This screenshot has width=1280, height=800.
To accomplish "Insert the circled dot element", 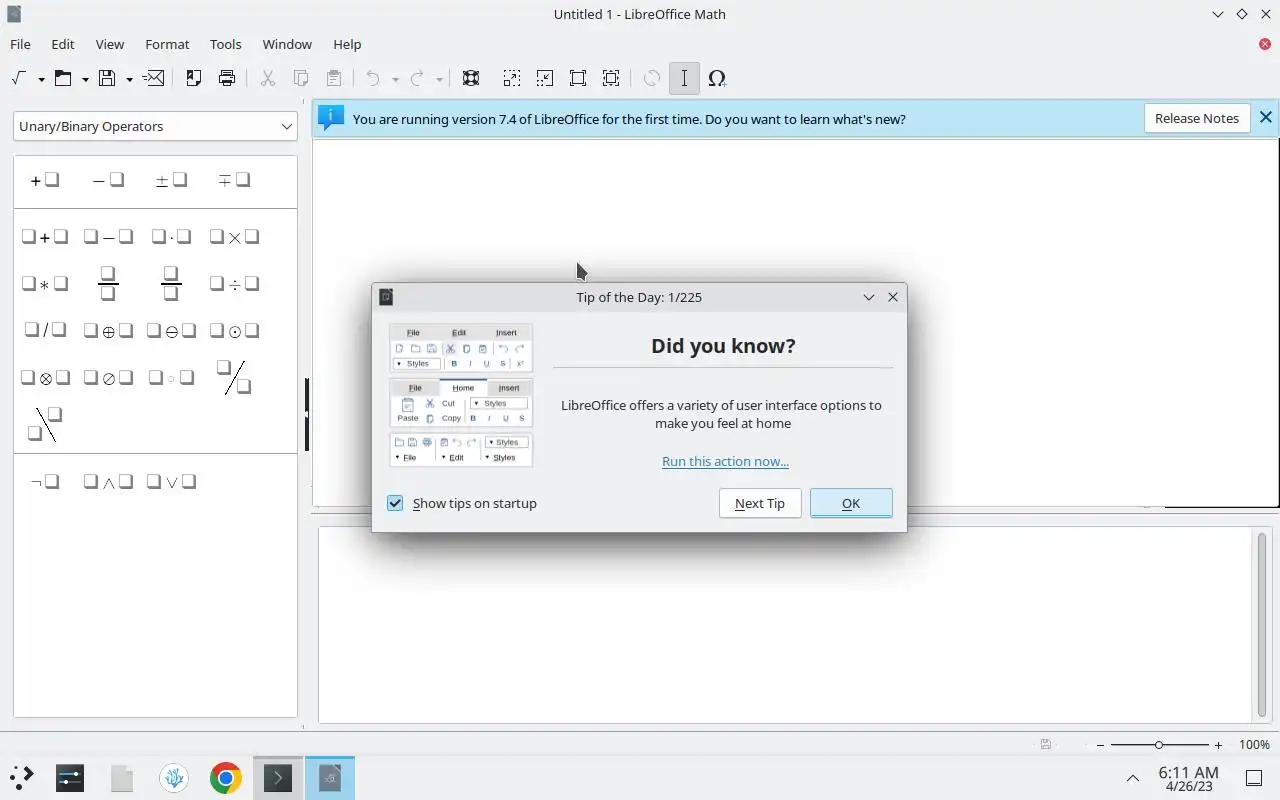I will point(234,331).
